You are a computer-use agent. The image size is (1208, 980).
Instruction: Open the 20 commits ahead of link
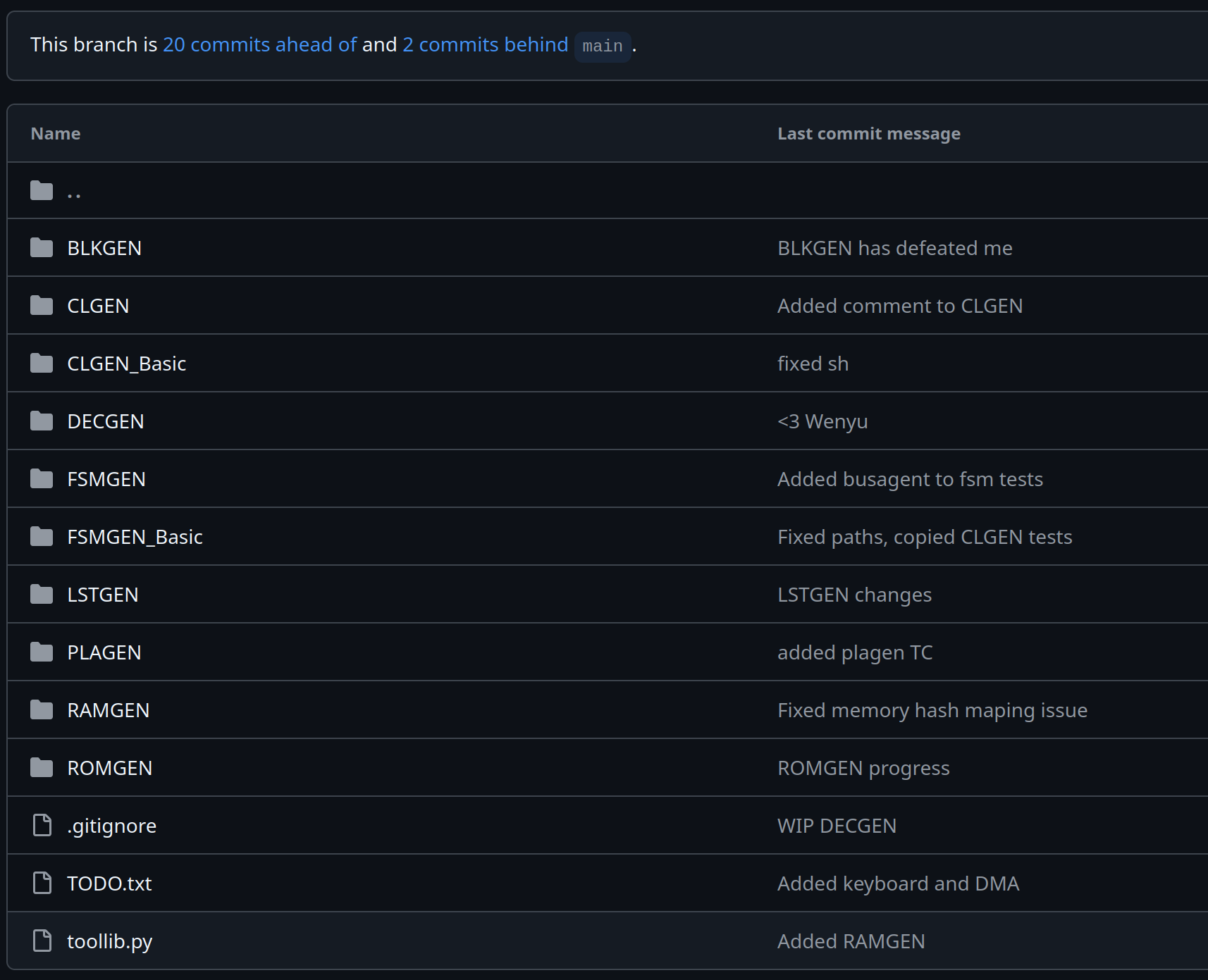tap(259, 44)
